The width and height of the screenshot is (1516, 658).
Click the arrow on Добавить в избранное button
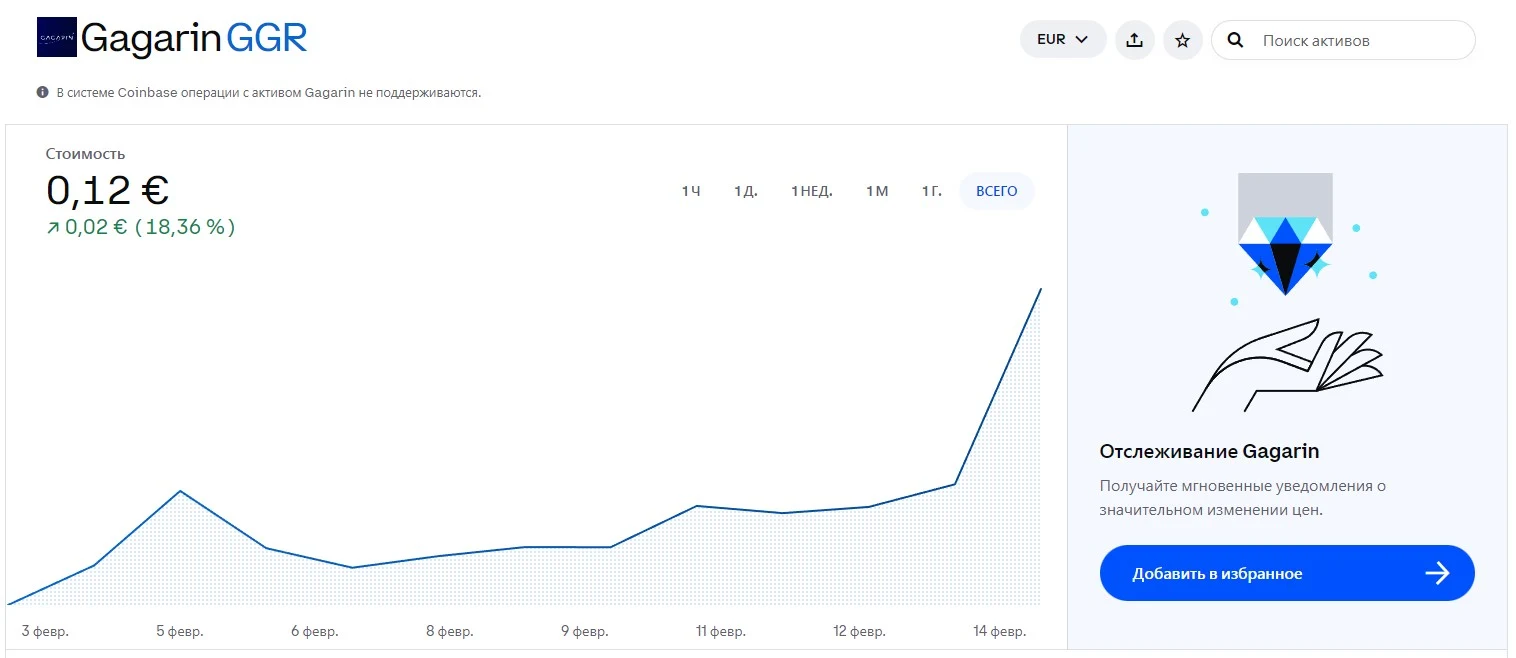1437,573
